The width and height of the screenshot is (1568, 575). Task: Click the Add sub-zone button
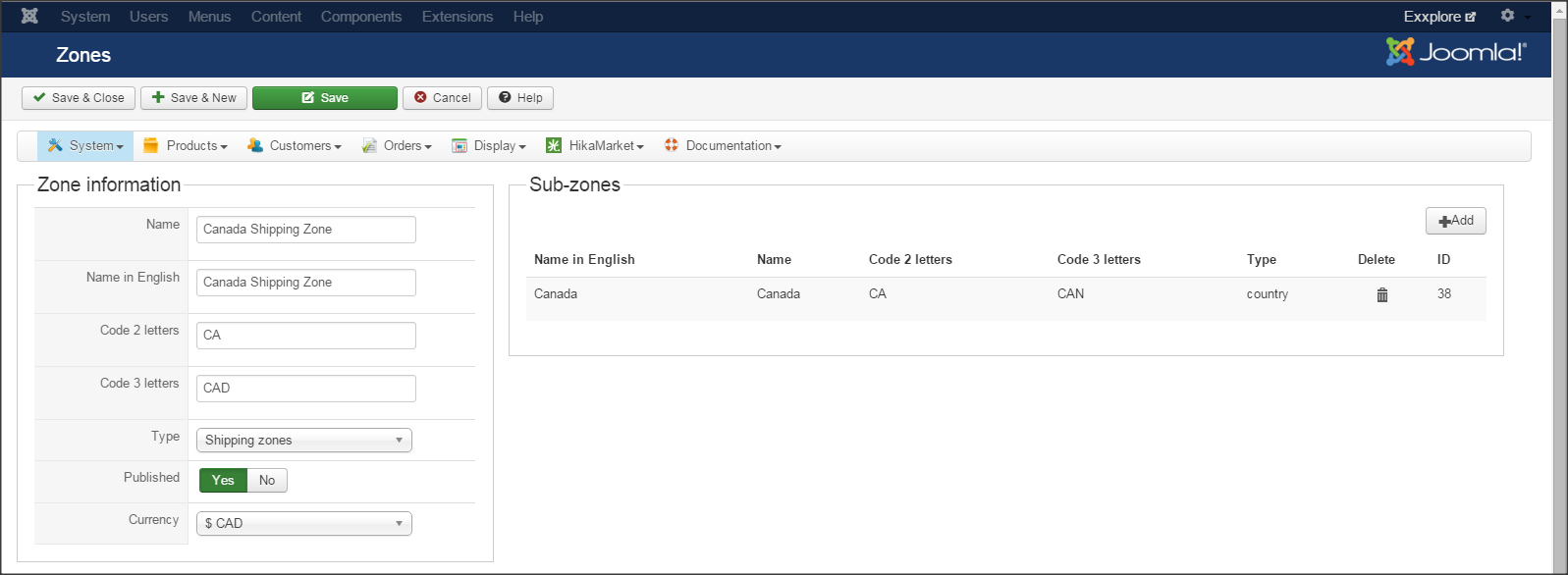click(x=1455, y=221)
